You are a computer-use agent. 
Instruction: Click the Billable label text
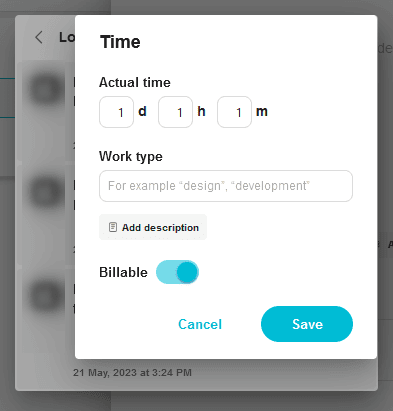tap(123, 272)
